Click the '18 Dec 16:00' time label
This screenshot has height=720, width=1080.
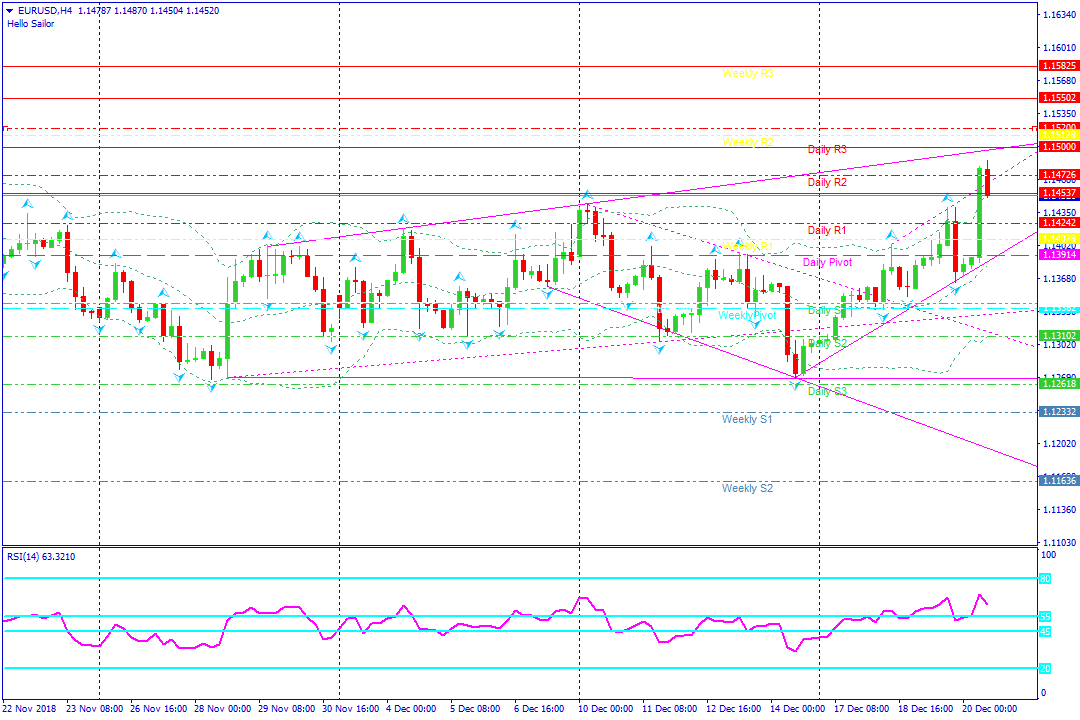coord(926,708)
